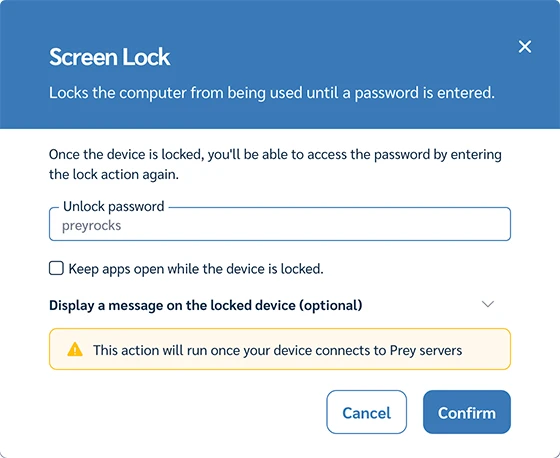Confirm the screen lock action
560x458 pixels.
467,412
